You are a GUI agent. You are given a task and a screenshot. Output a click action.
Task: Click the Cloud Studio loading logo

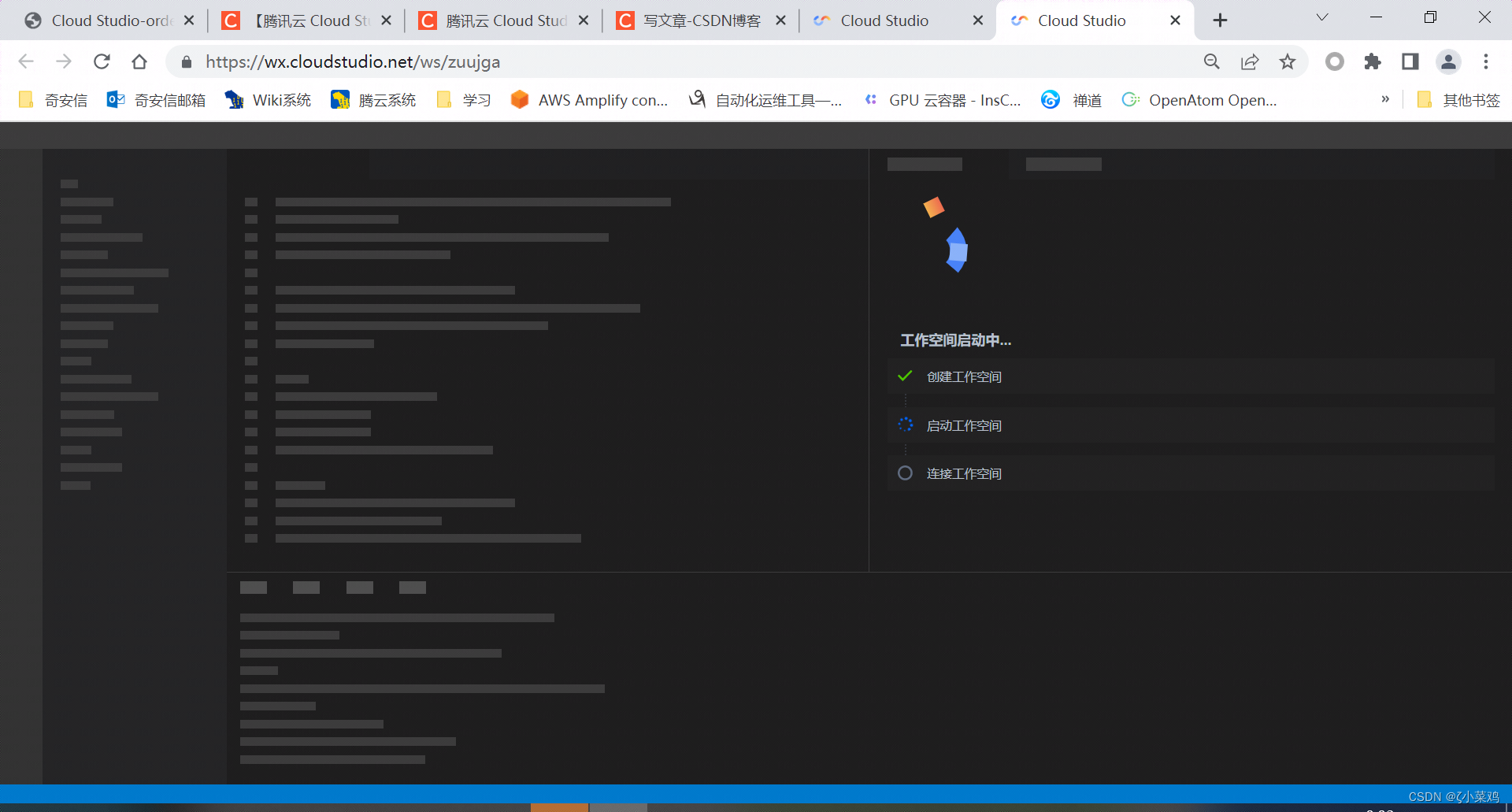pos(946,235)
